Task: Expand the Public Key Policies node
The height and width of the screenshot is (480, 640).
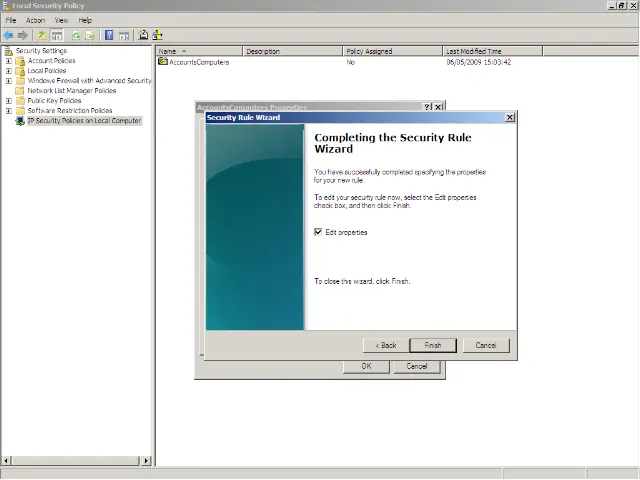Action: click(9, 101)
